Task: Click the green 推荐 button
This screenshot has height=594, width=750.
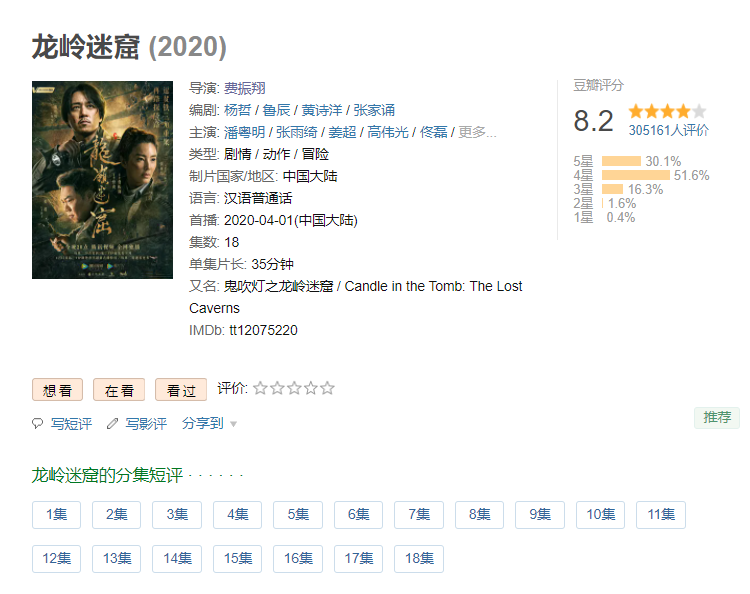Action: coord(717,418)
